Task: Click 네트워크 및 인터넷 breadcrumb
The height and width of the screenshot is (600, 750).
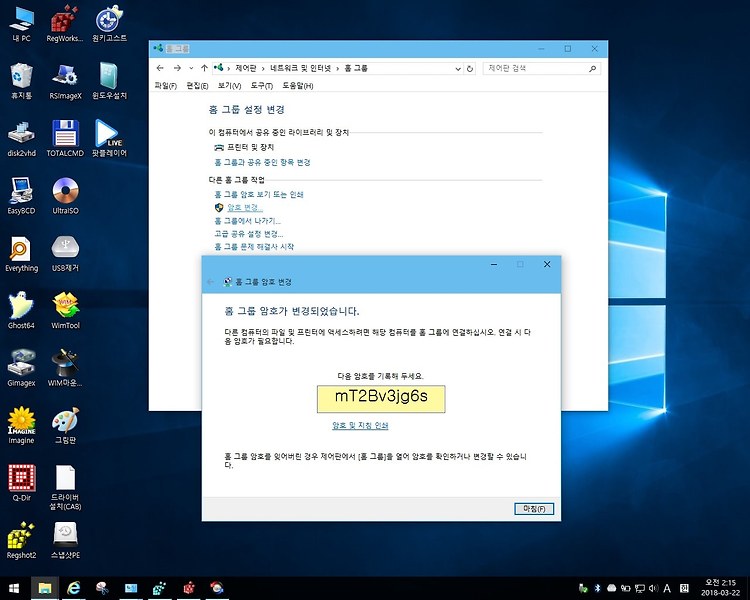Action: click(300, 68)
